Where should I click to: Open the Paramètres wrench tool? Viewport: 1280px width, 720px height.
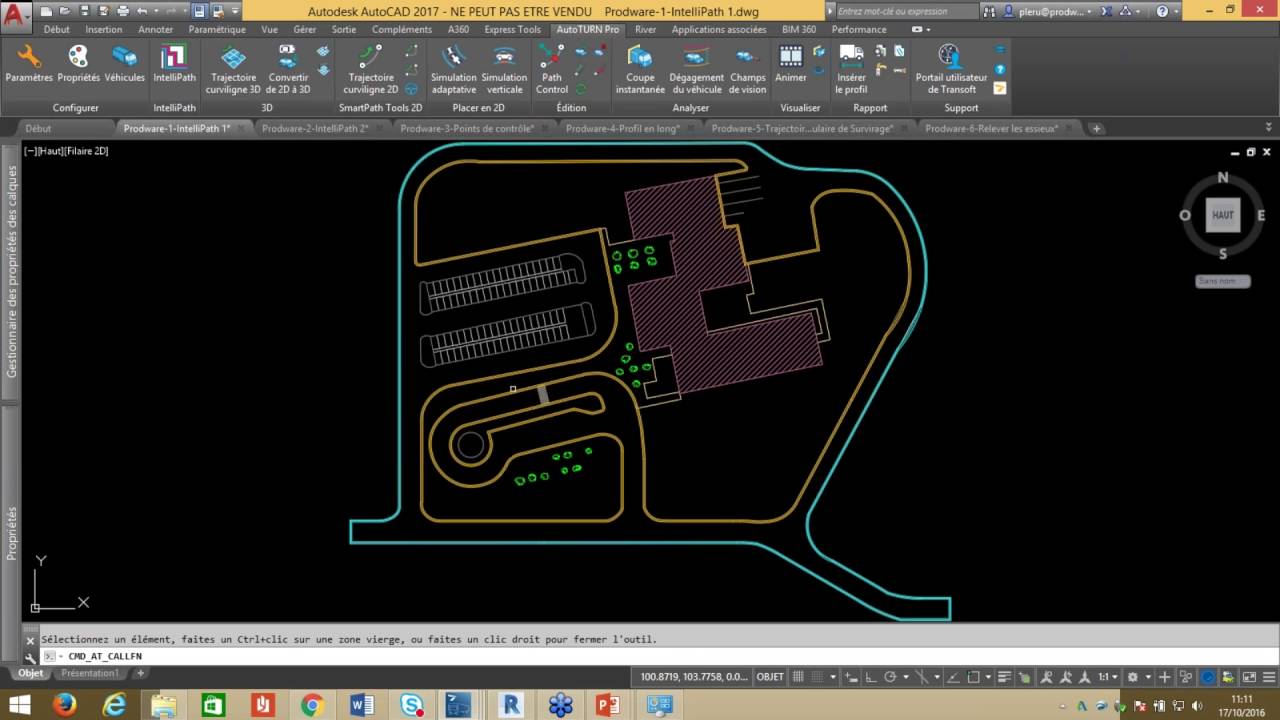tap(29, 66)
